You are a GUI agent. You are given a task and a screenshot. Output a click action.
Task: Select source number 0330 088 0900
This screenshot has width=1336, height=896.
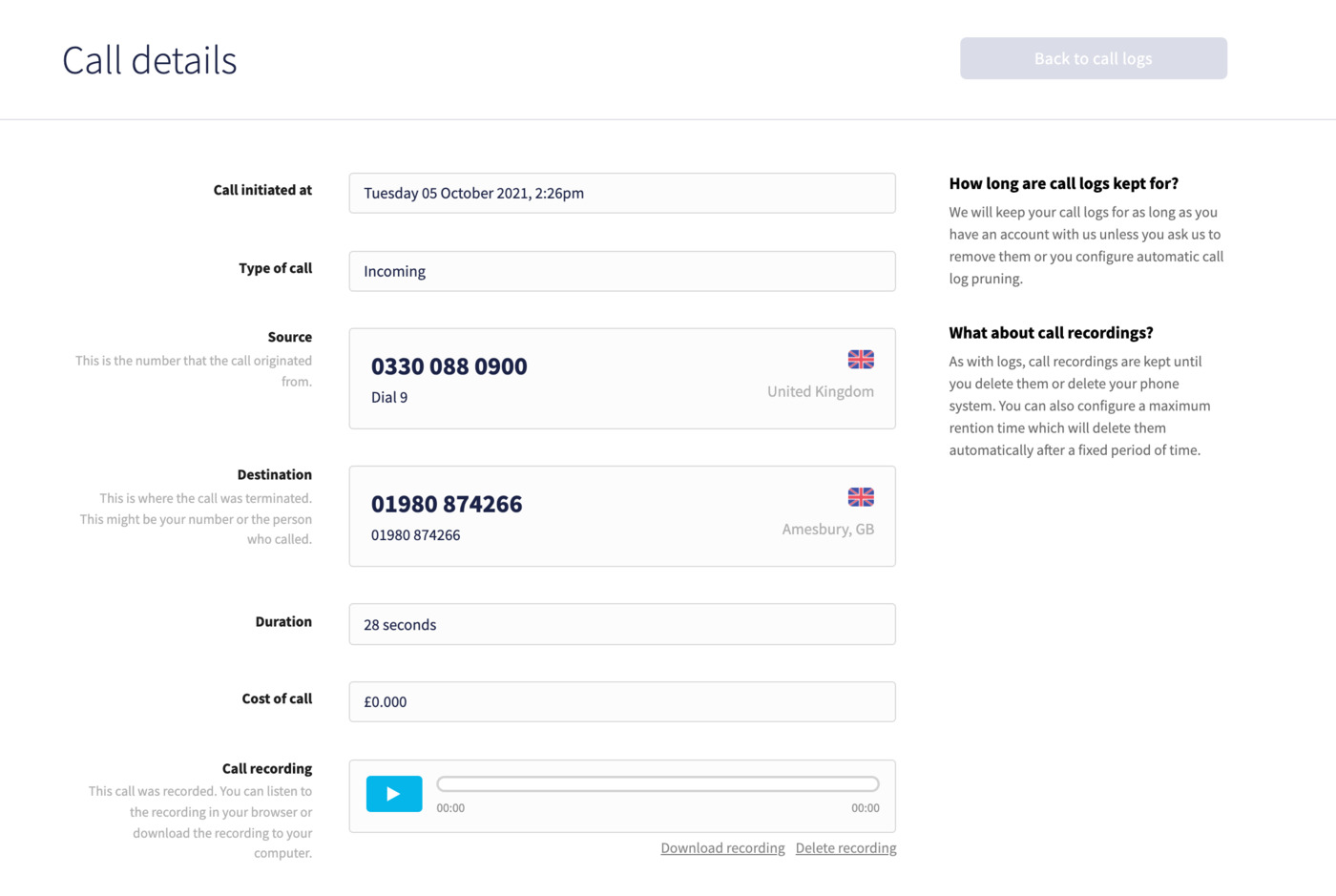click(x=449, y=366)
